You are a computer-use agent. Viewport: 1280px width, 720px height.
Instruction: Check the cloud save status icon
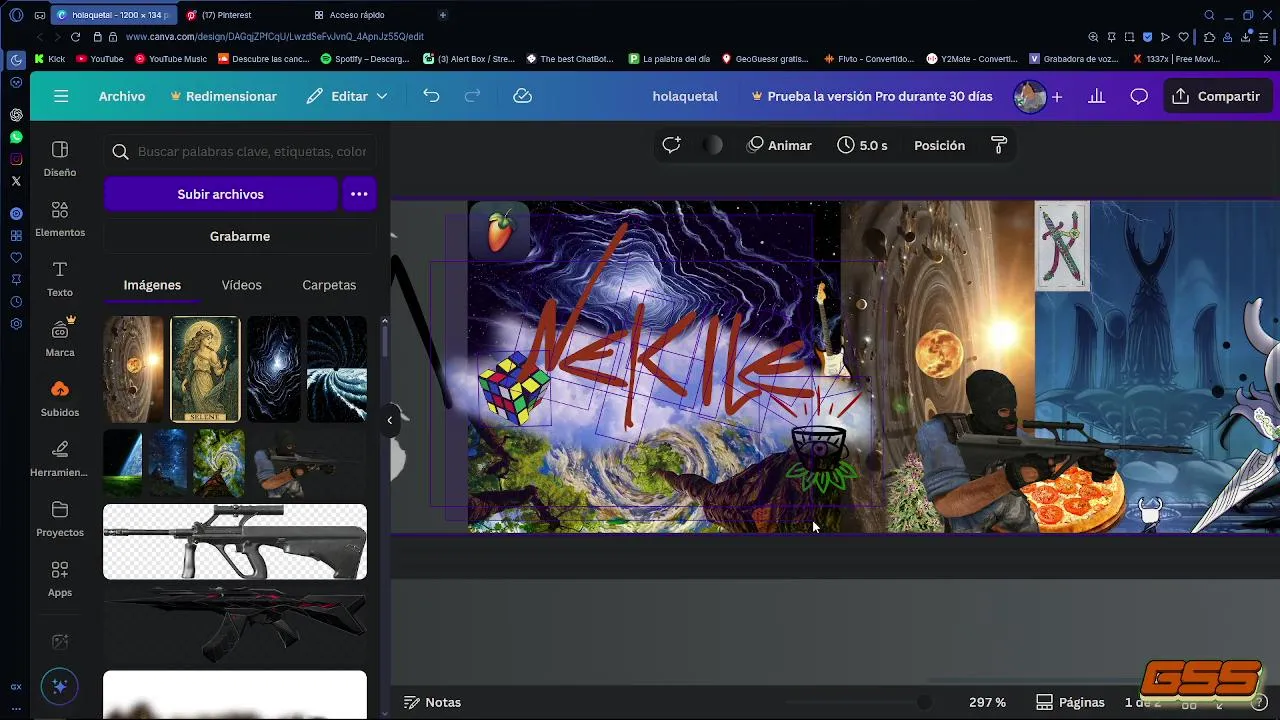coord(522,96)
